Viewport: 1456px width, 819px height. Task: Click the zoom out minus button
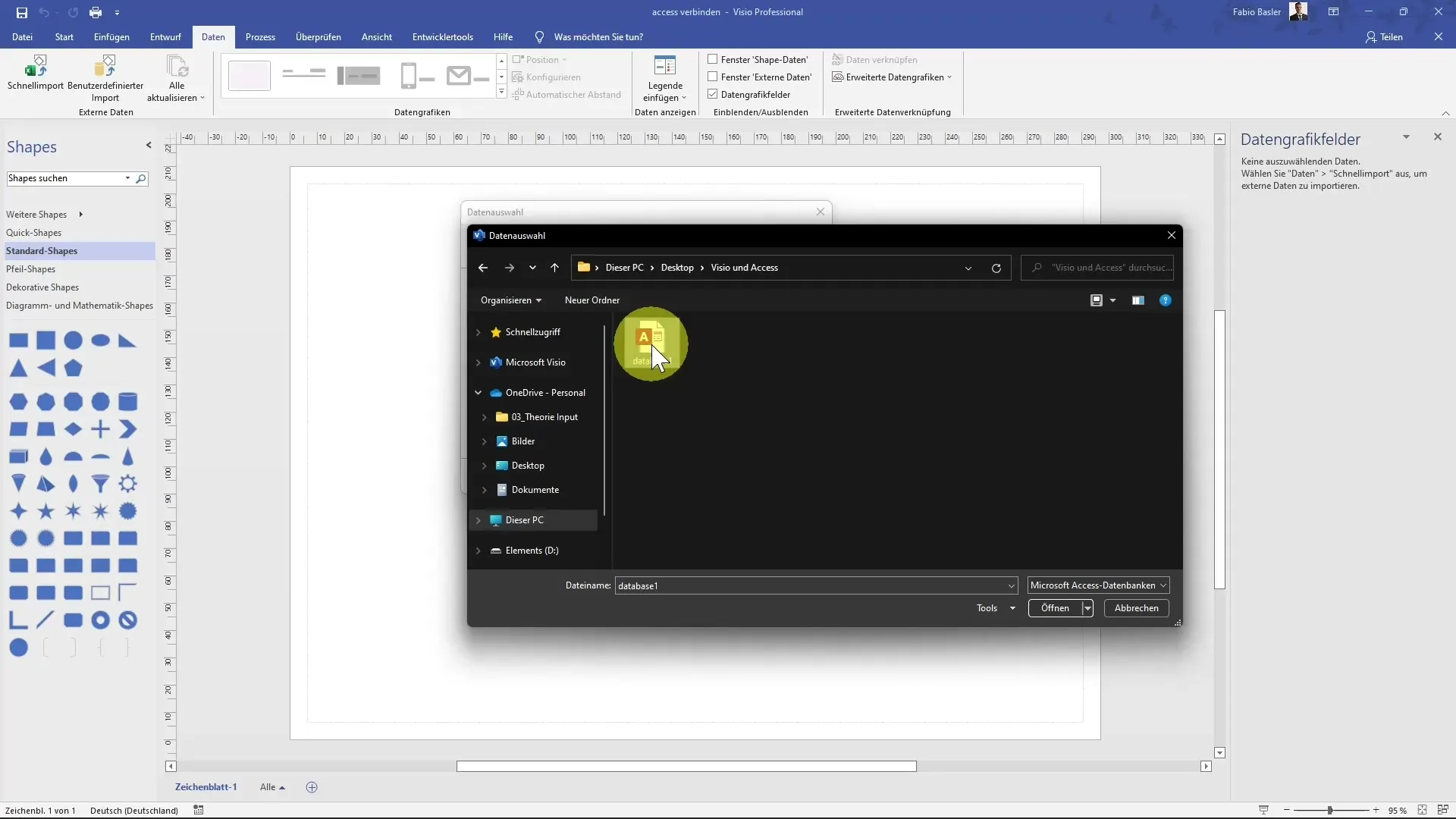[1286, 811]
